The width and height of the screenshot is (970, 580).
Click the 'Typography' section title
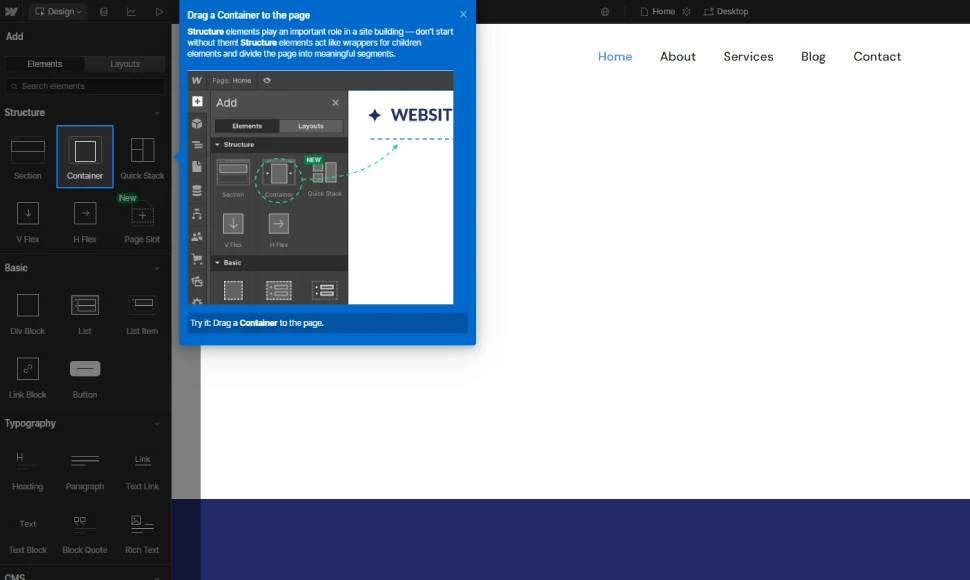(x=30, y=424)
